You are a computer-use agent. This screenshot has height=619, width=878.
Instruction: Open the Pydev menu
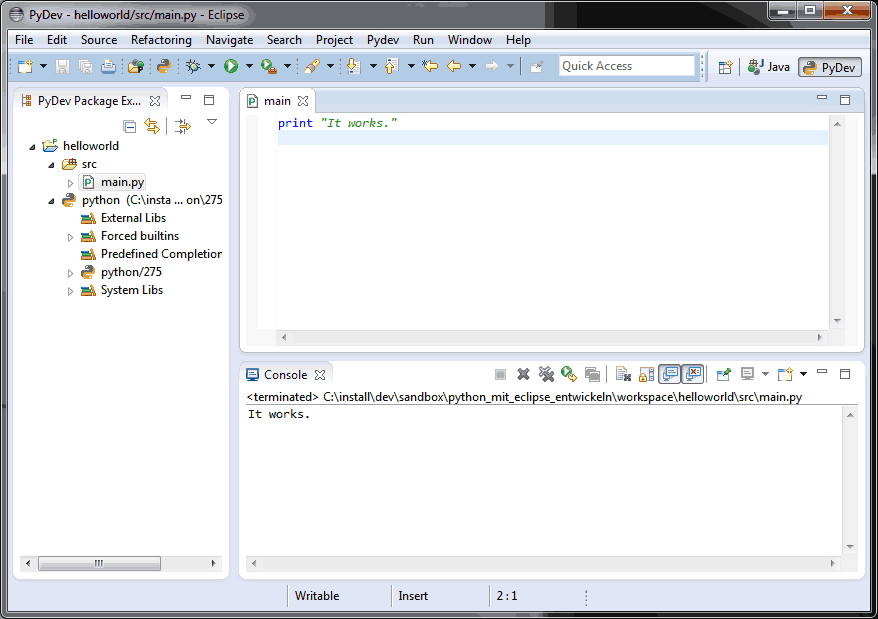point(383,40)
